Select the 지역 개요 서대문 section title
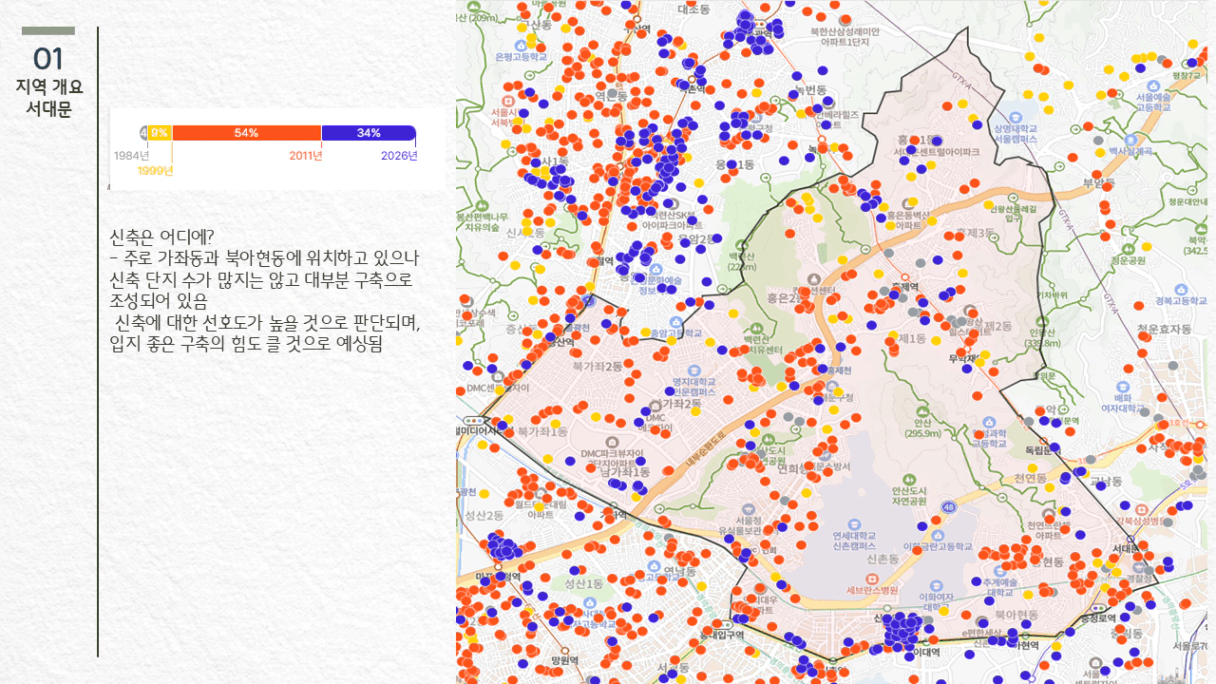 [50, 98]
